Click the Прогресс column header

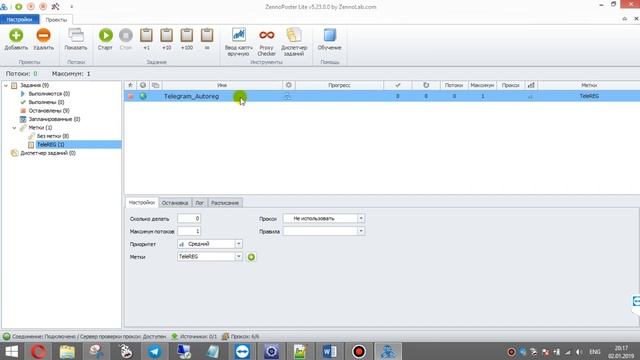pos(339,85)
